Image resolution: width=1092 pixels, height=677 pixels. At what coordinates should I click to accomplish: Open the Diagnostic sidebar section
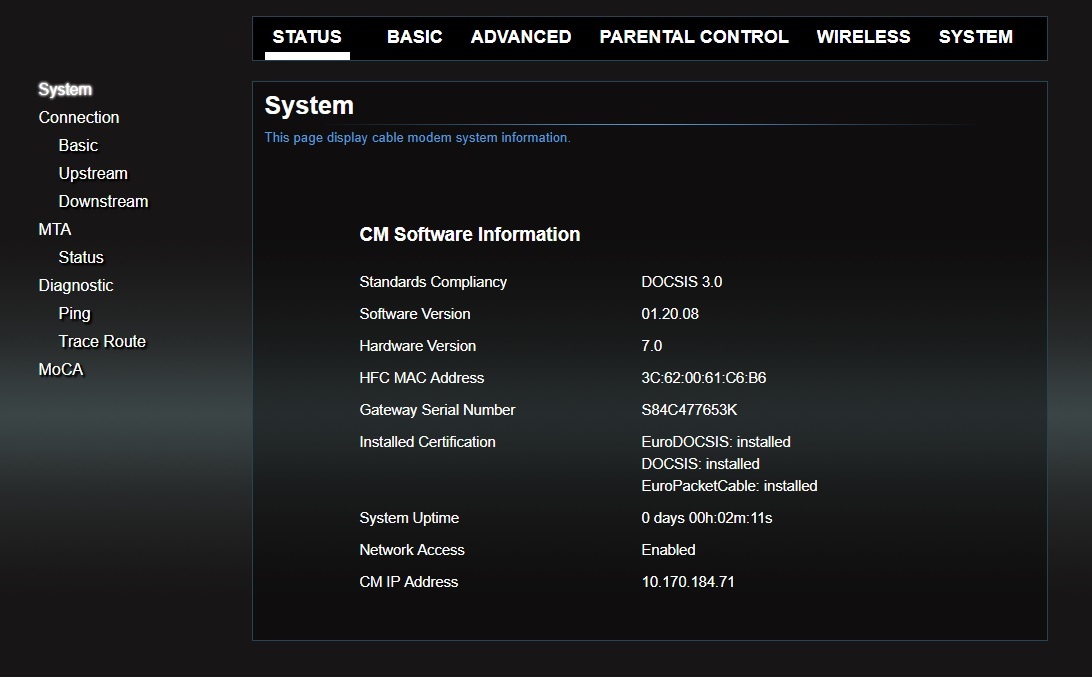tap(76, 285)
